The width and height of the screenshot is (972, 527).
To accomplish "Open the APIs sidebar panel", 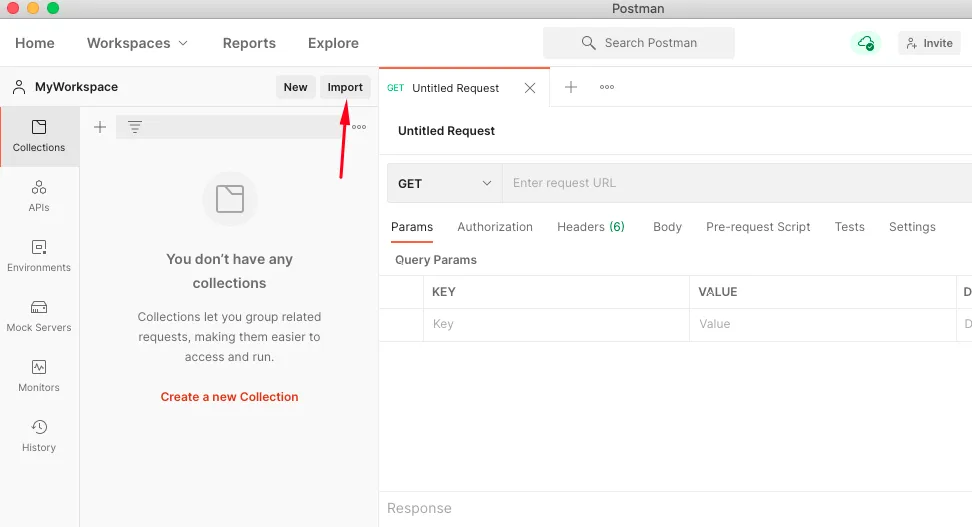I will [39, 196].
